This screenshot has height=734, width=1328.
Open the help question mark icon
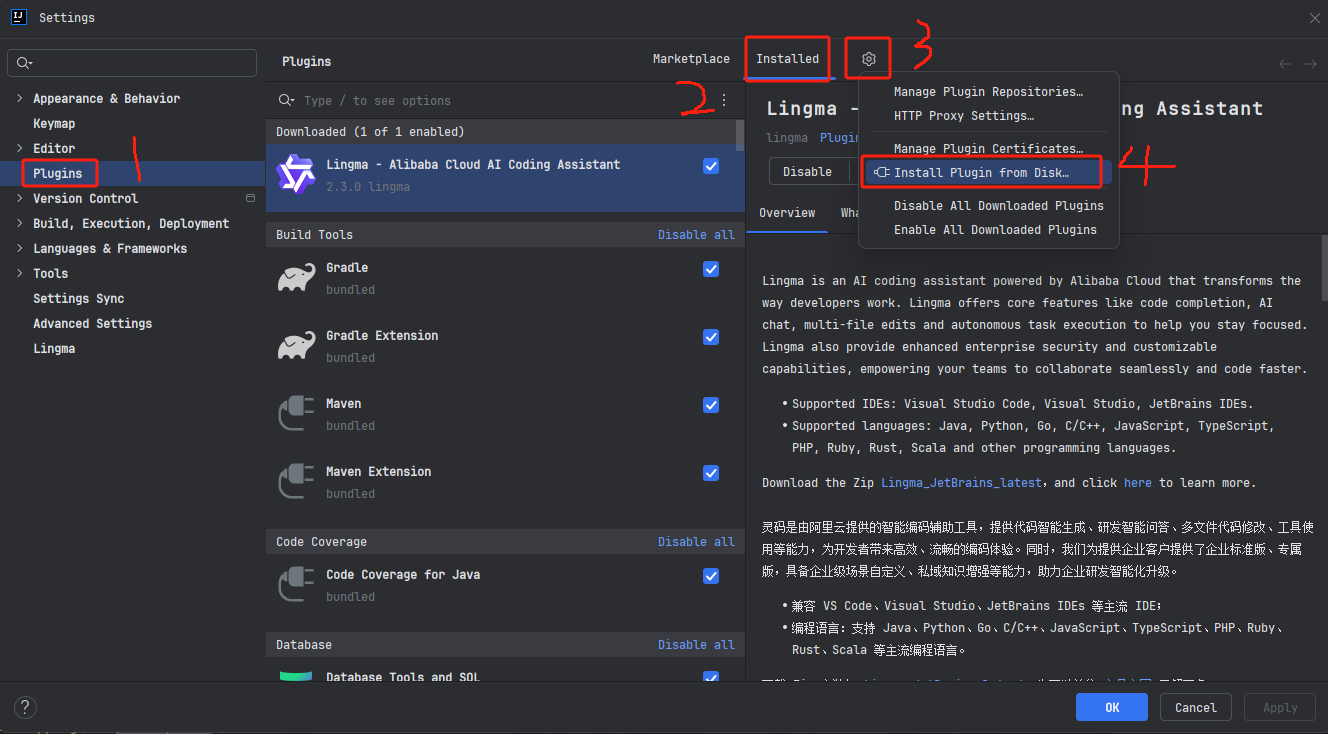[27, 707]
